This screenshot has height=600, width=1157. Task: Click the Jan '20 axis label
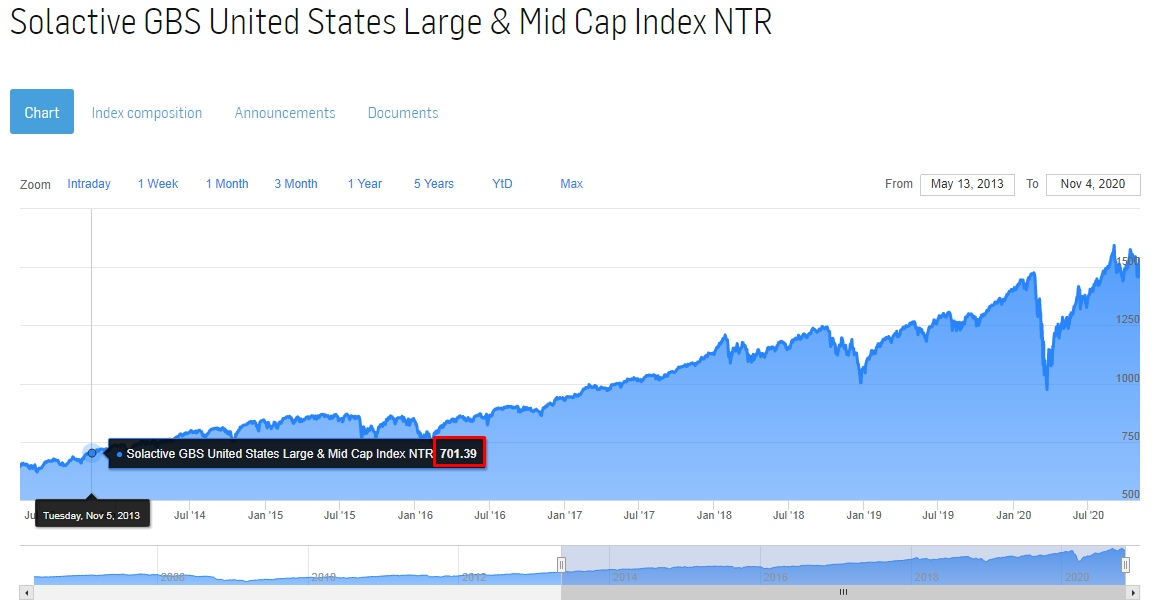(x=1014, y=515)
